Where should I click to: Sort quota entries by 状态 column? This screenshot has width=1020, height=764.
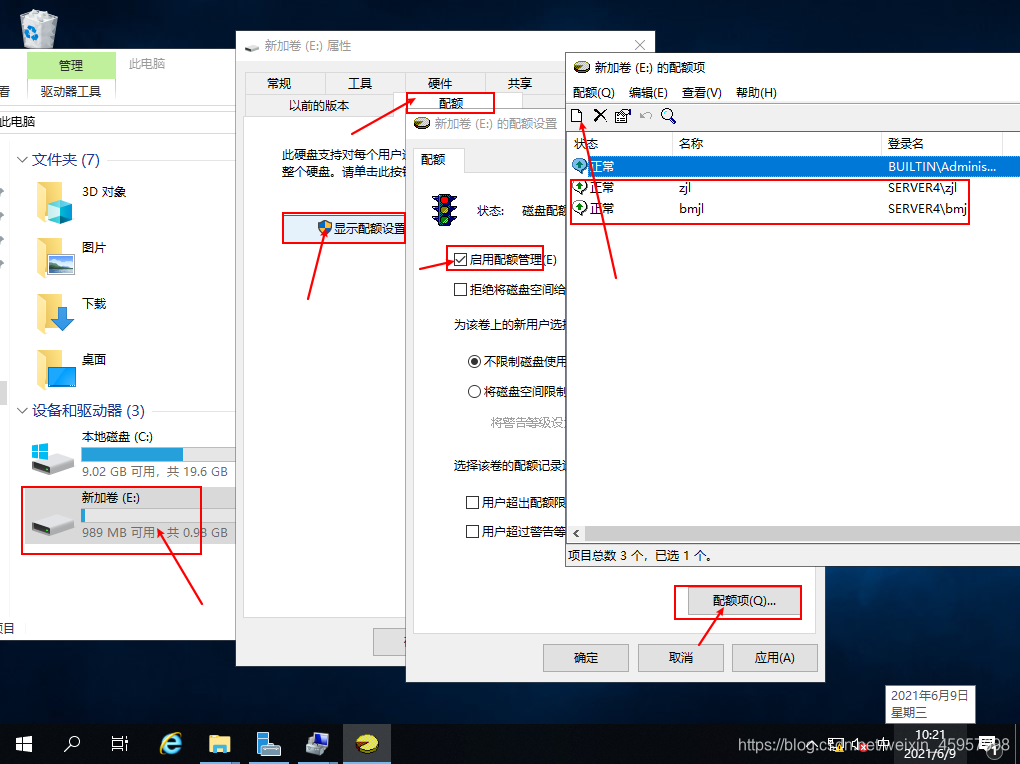coord(620,143)
